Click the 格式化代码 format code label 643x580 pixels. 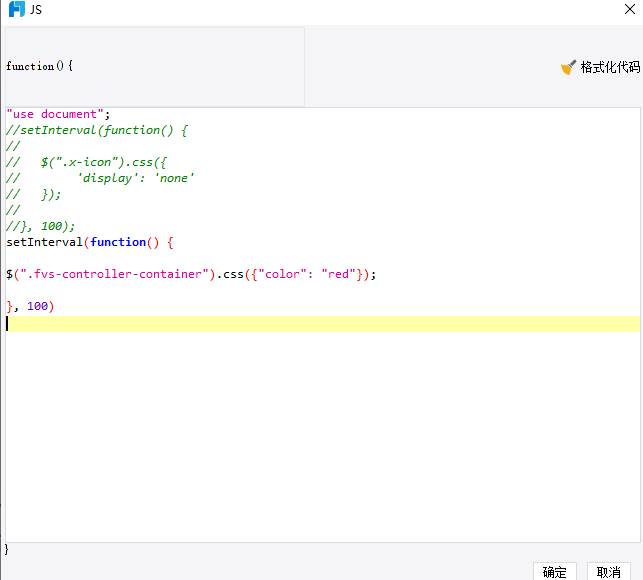click(x=610, y=67)
